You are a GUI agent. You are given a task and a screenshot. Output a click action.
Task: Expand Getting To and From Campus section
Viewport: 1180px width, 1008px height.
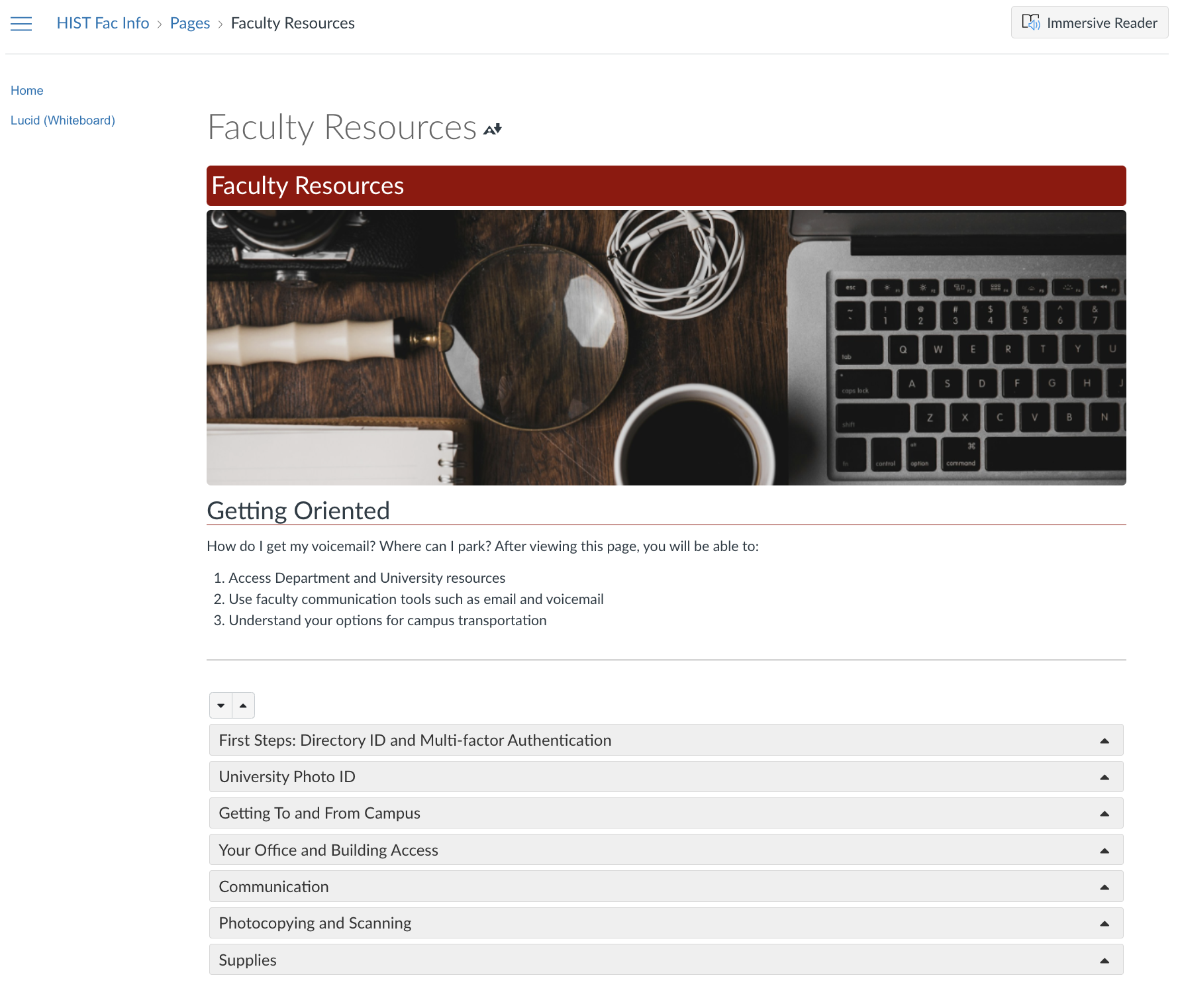click(666, 813)
